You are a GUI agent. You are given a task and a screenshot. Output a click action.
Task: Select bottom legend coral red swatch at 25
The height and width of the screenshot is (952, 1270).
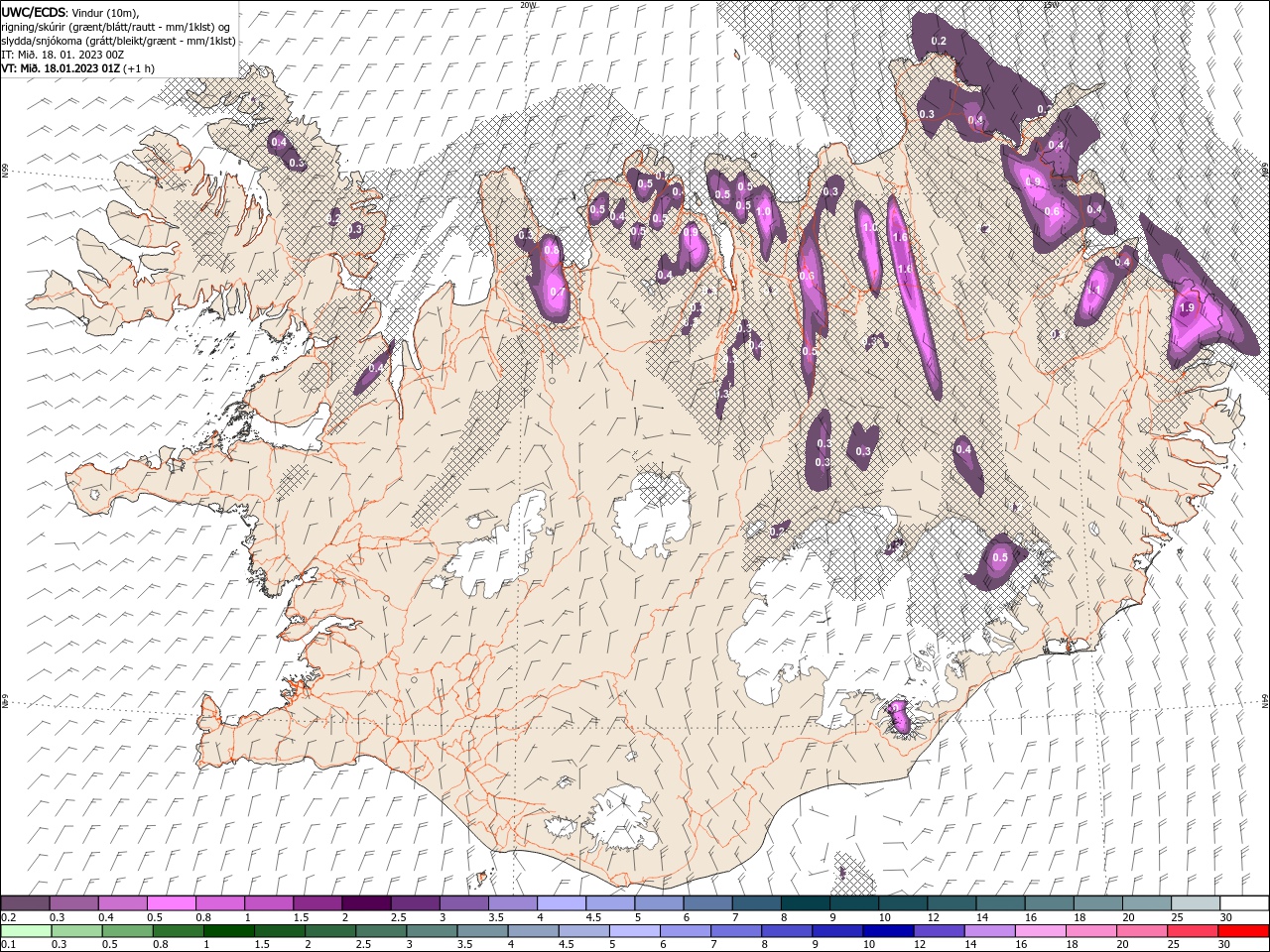[1193, 931]
